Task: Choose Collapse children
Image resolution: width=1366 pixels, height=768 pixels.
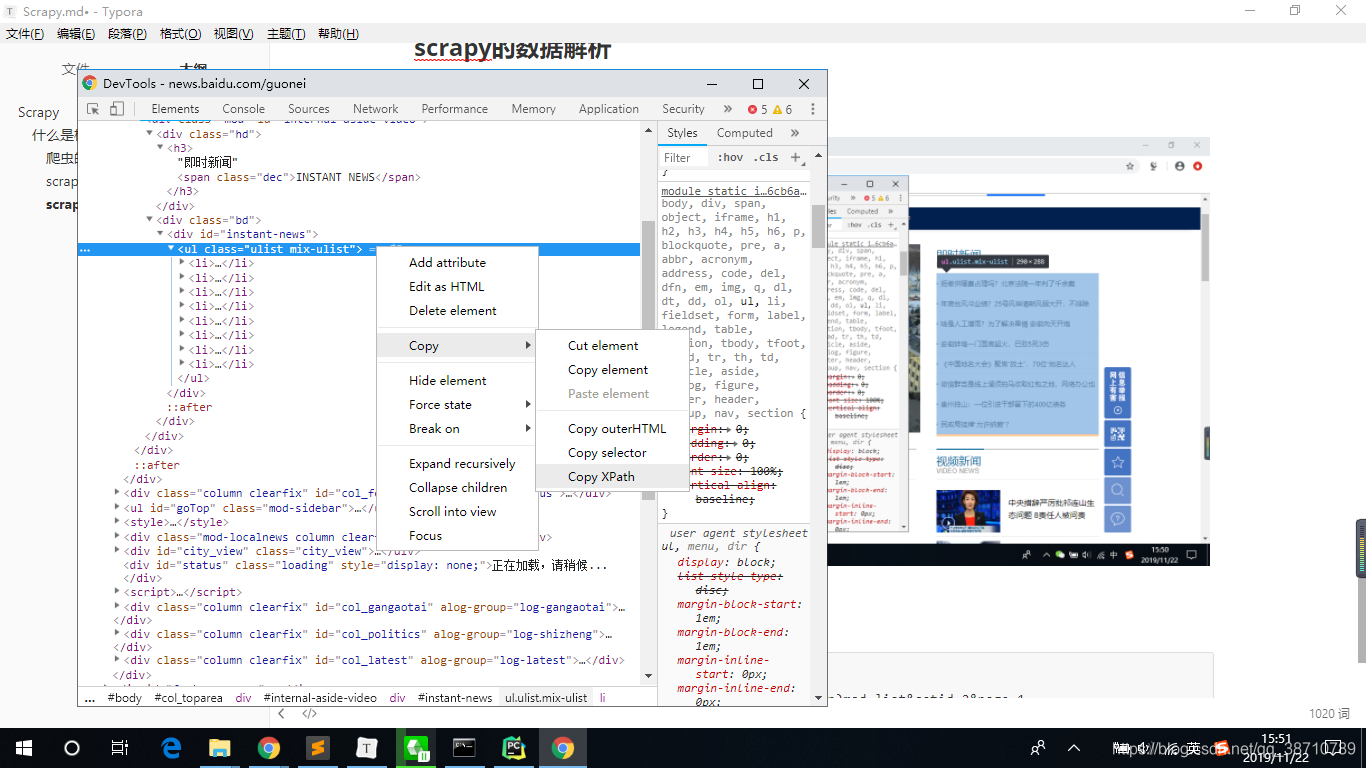Action: tap(457, 488)
